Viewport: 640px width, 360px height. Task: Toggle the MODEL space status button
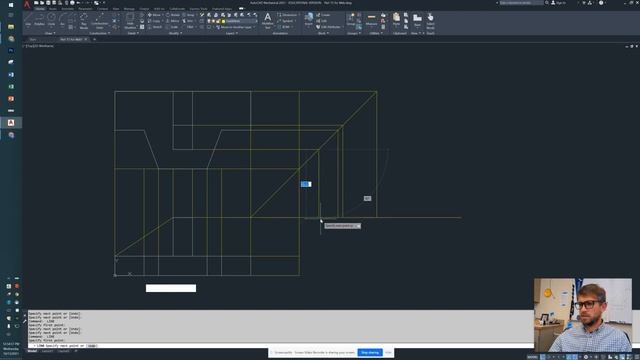[532, 357]
